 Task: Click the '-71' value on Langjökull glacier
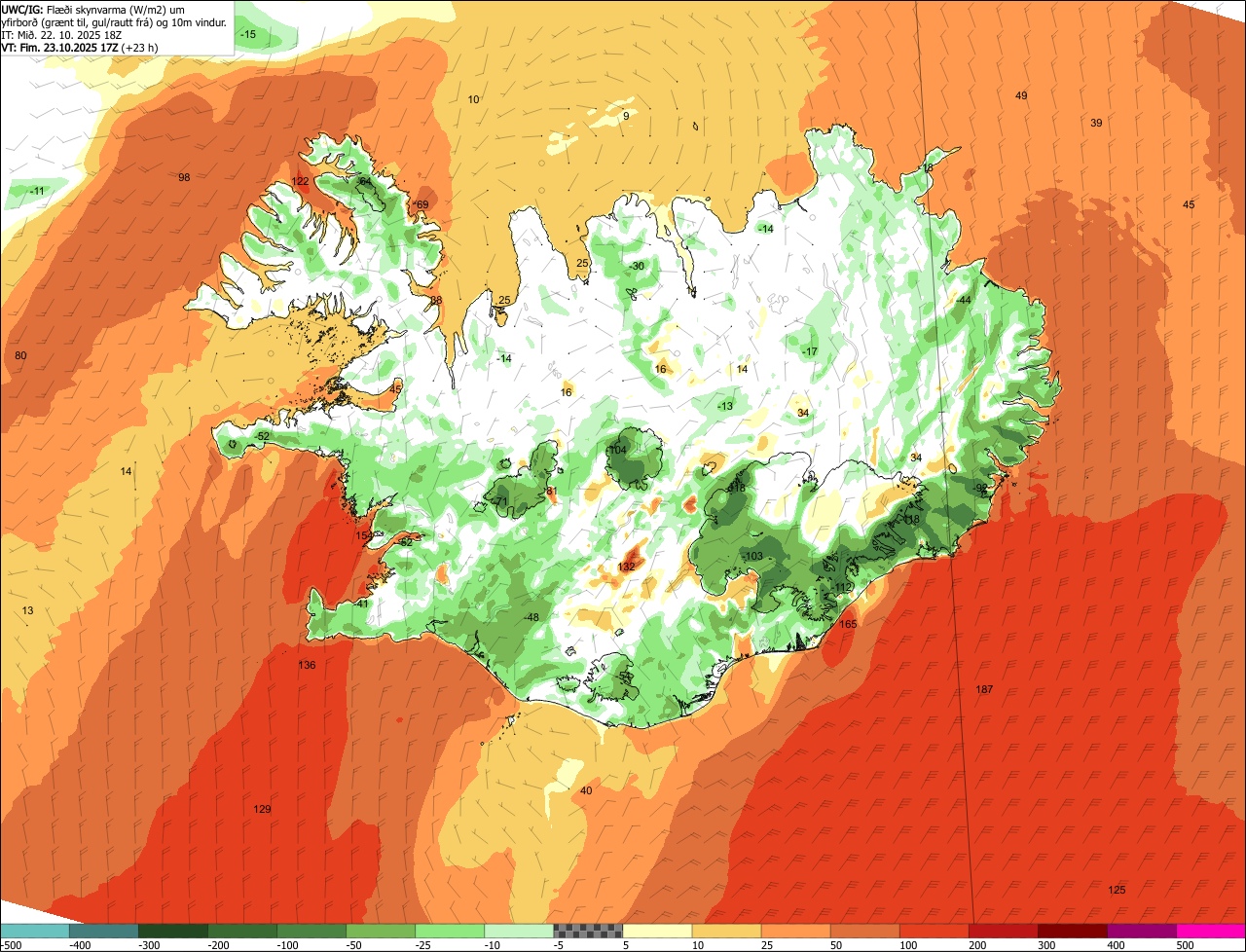point(501,501)
